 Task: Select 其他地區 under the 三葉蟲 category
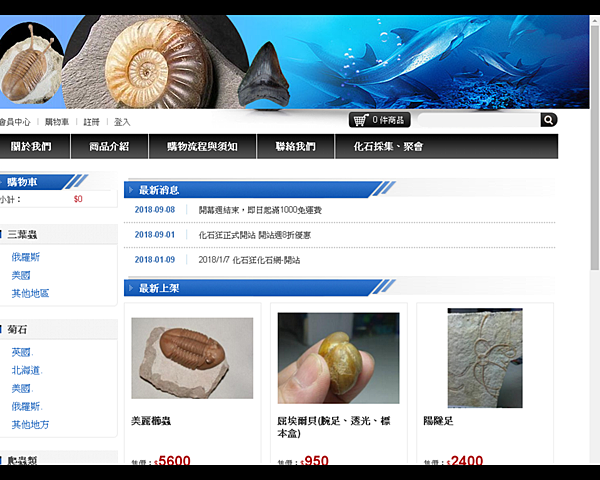coord(30,293)
